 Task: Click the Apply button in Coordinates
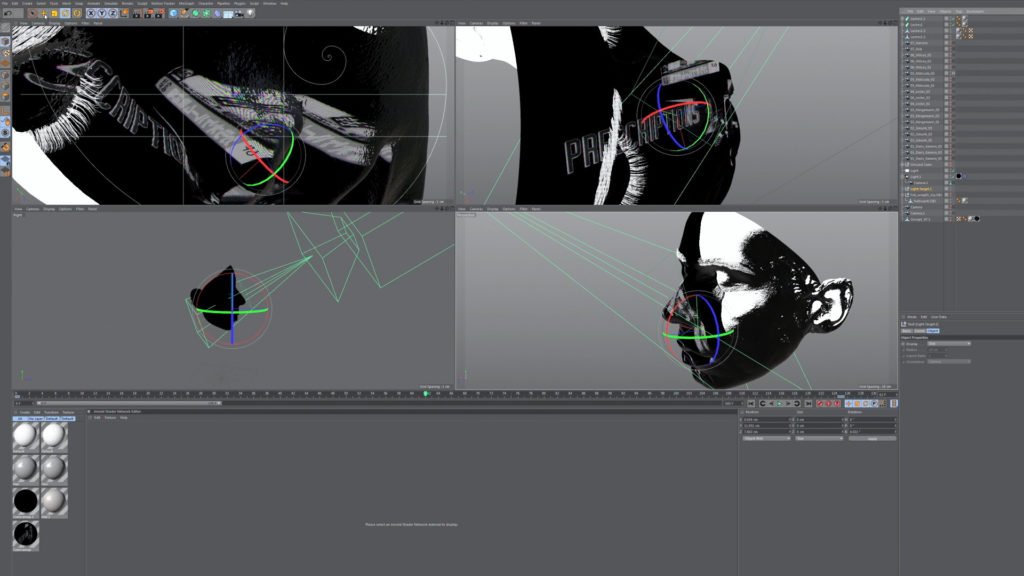[872, 438]
